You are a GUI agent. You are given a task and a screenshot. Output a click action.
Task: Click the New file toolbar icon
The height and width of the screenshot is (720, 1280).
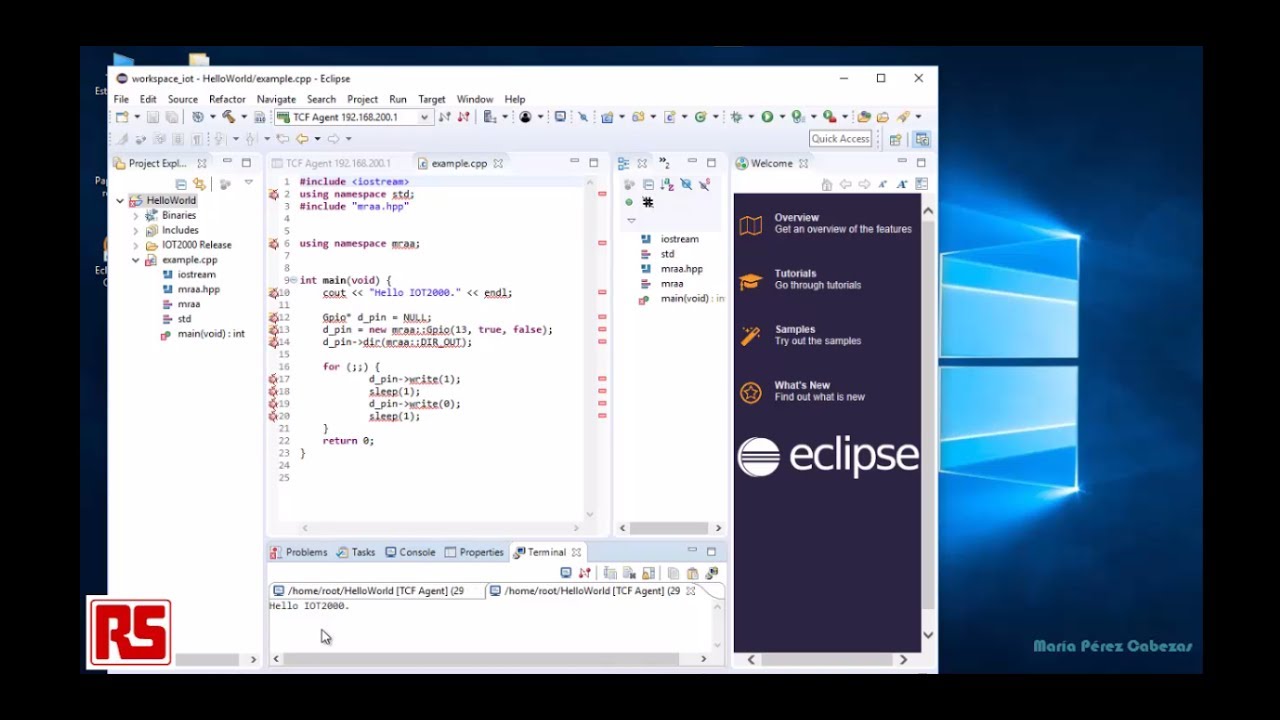[121, 117]
